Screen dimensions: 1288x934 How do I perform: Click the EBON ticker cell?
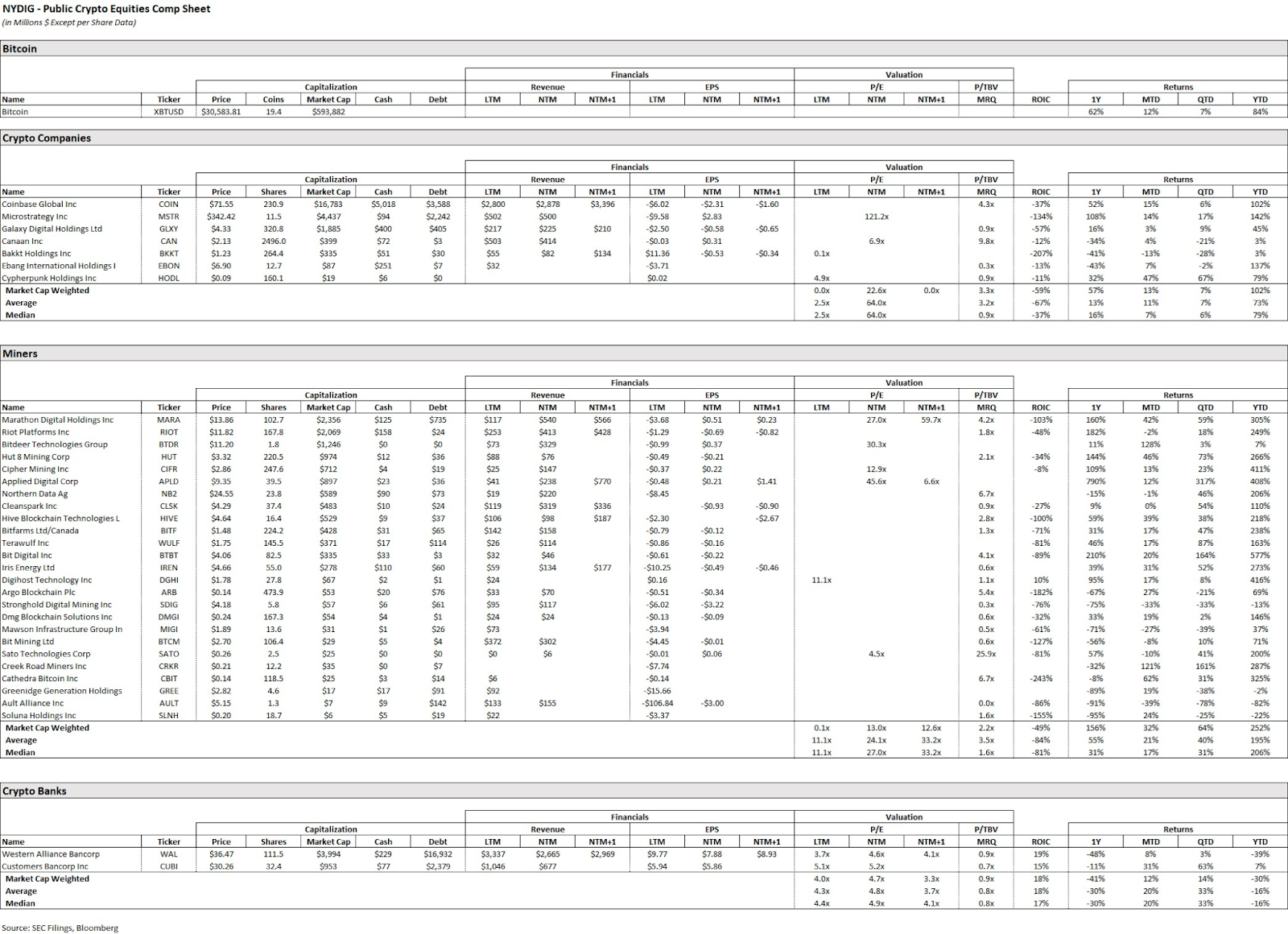(169, 266)
